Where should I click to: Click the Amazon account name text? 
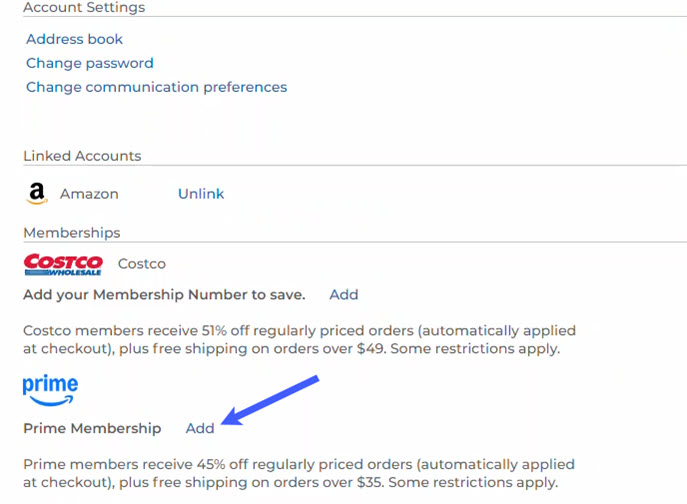(89, 194)
